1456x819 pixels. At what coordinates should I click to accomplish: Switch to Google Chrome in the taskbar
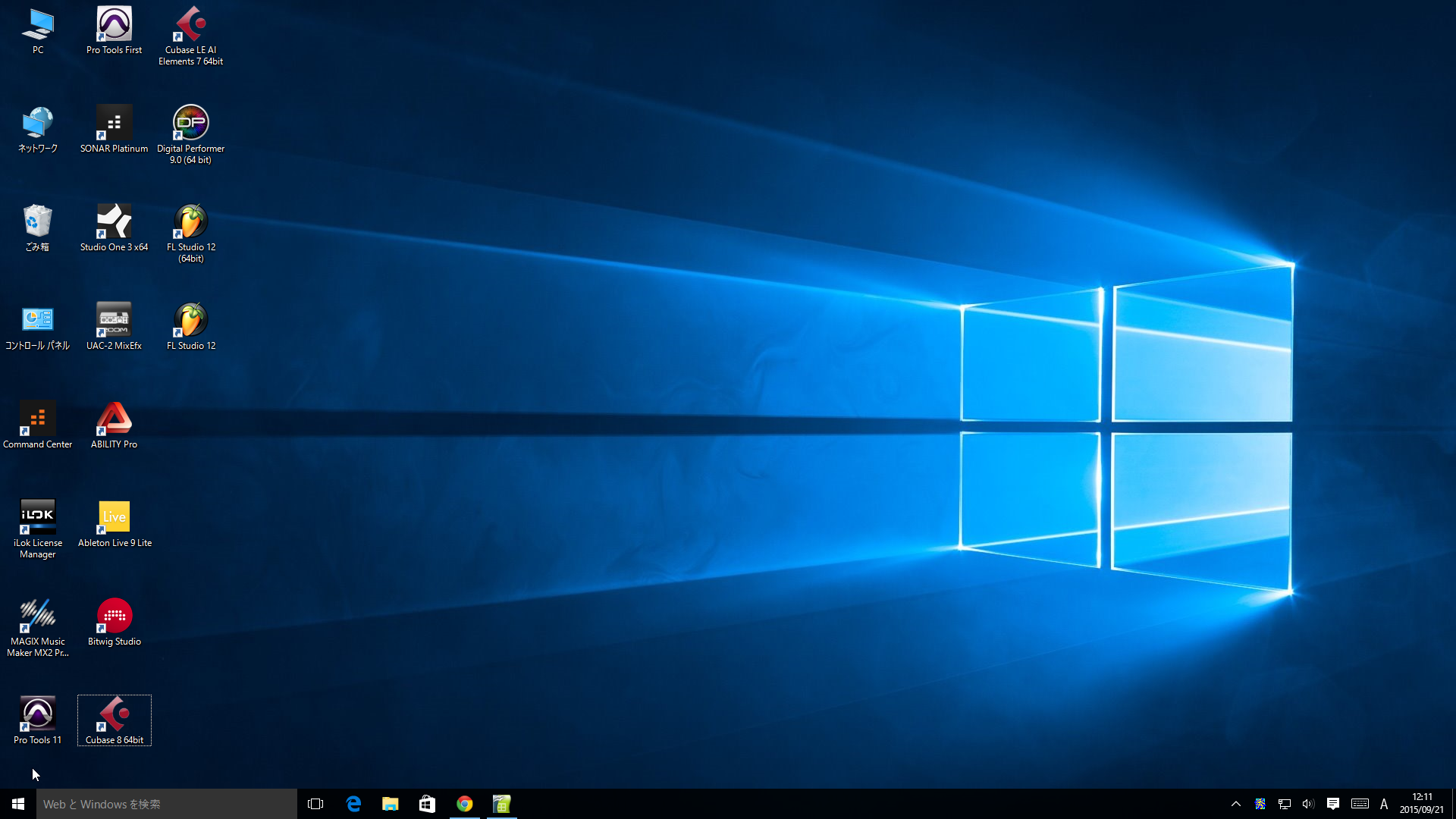(465, 804)
